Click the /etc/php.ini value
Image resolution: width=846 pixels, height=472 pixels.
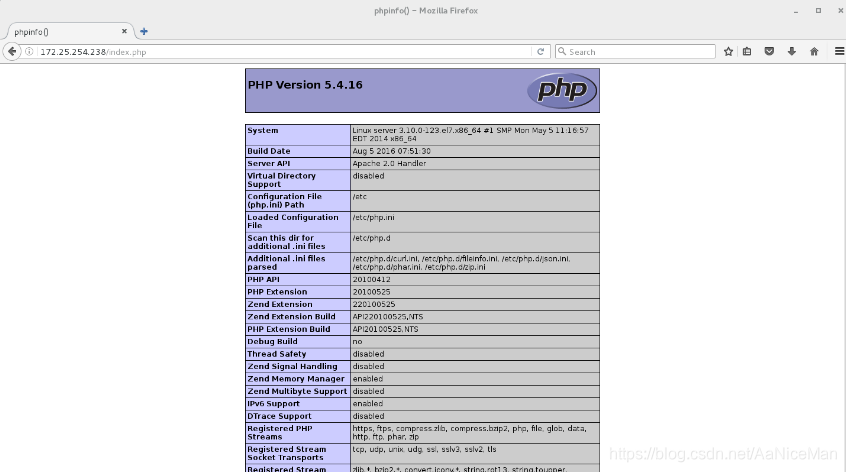coord(373,217)
